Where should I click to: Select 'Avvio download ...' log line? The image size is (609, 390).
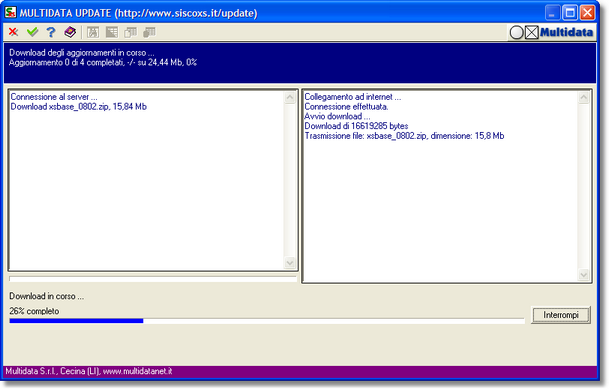(x=337, y=116)
